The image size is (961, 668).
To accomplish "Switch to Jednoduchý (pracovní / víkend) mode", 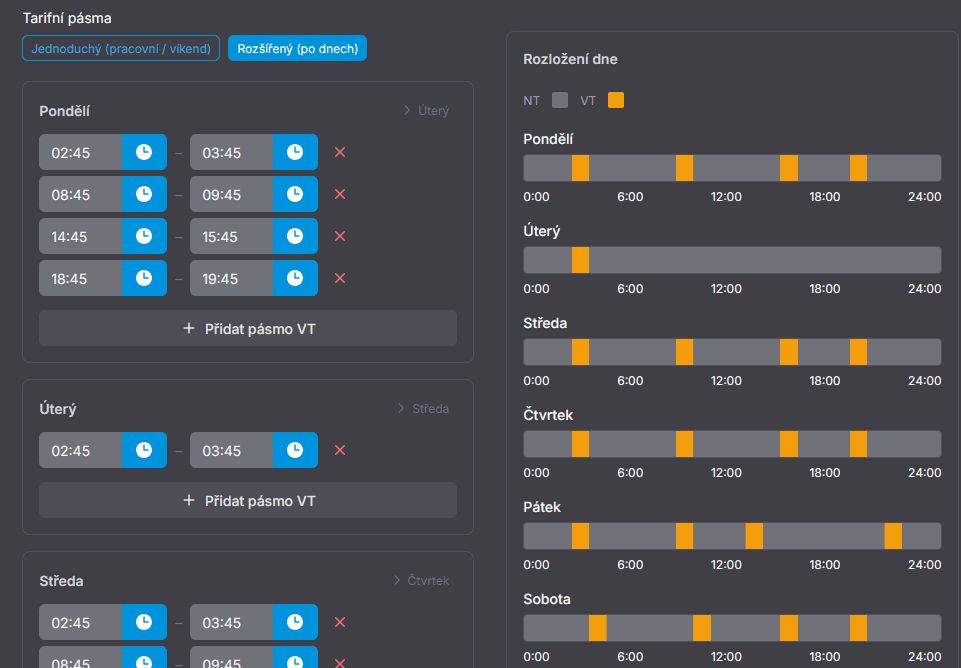I will click(x=121, y=48).
